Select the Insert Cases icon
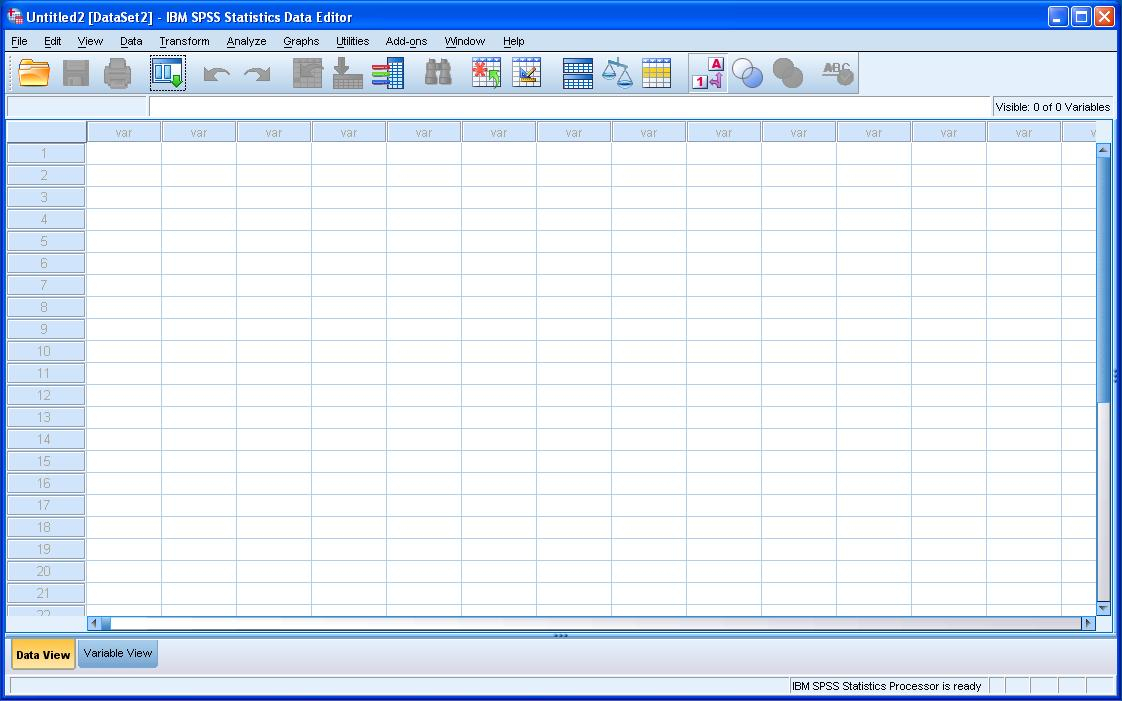Viewport: 1122px width, 701px height. coord(487,72)
